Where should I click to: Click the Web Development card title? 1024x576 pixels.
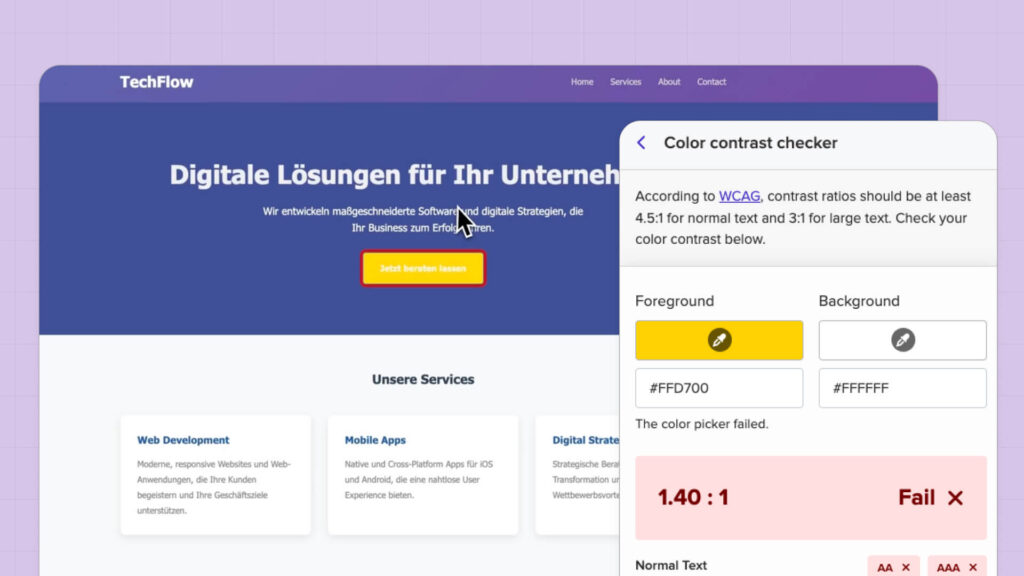pos(183,440)
